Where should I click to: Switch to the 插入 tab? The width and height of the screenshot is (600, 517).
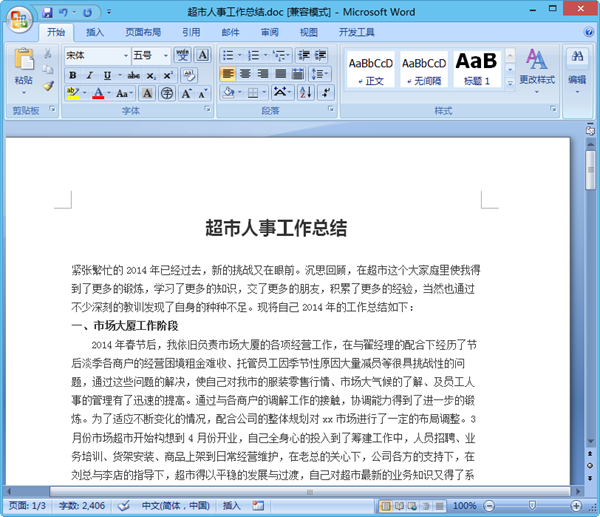point(95,33)
